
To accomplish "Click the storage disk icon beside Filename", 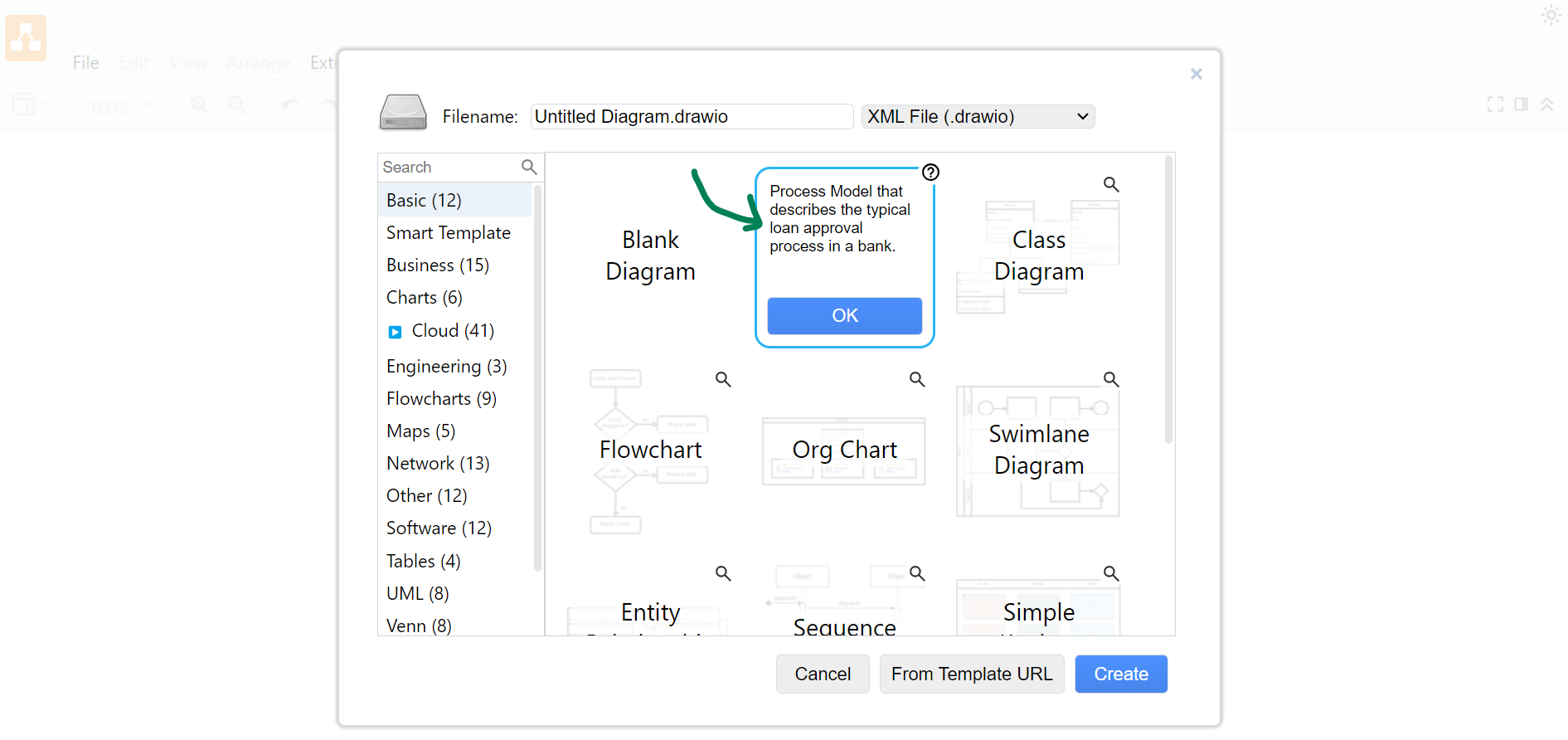I will coord(403,113).
